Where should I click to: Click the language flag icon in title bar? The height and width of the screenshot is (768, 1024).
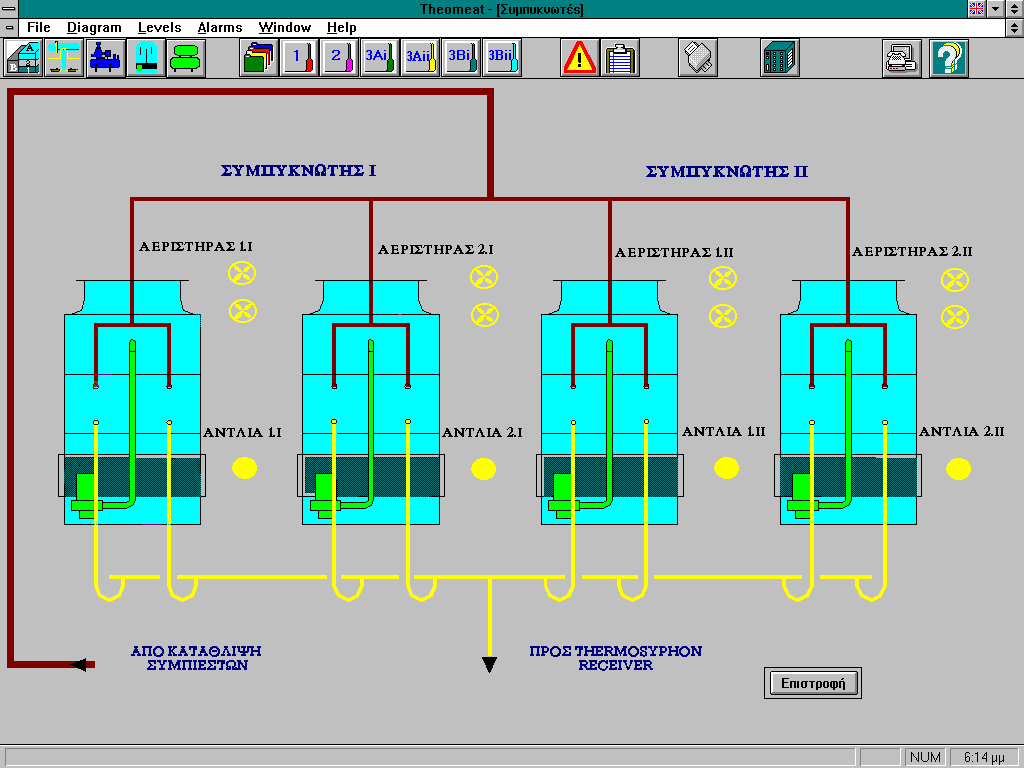click(977, 9)
